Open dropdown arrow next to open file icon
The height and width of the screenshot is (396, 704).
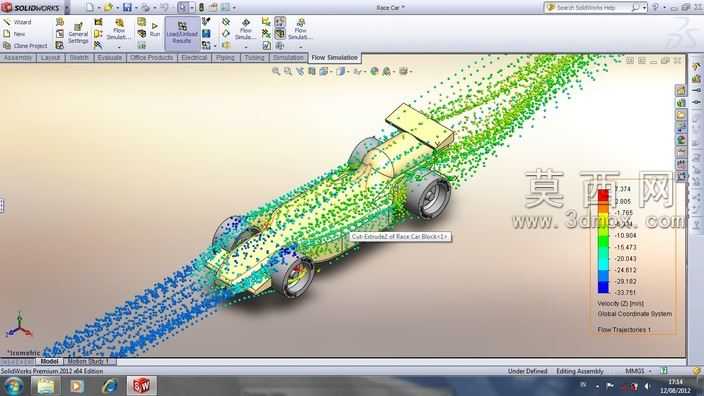click(117, 8)
